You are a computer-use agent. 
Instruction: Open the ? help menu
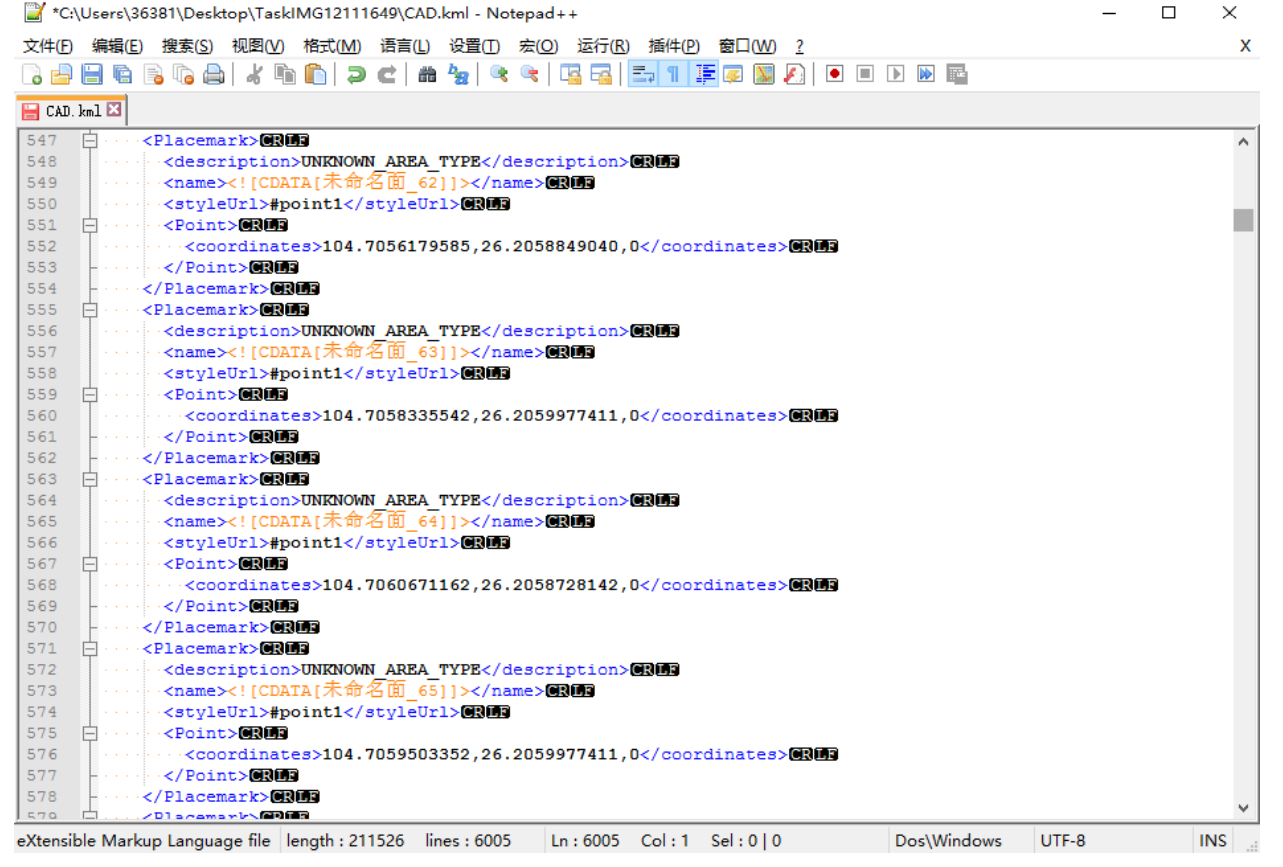point(799,46)
